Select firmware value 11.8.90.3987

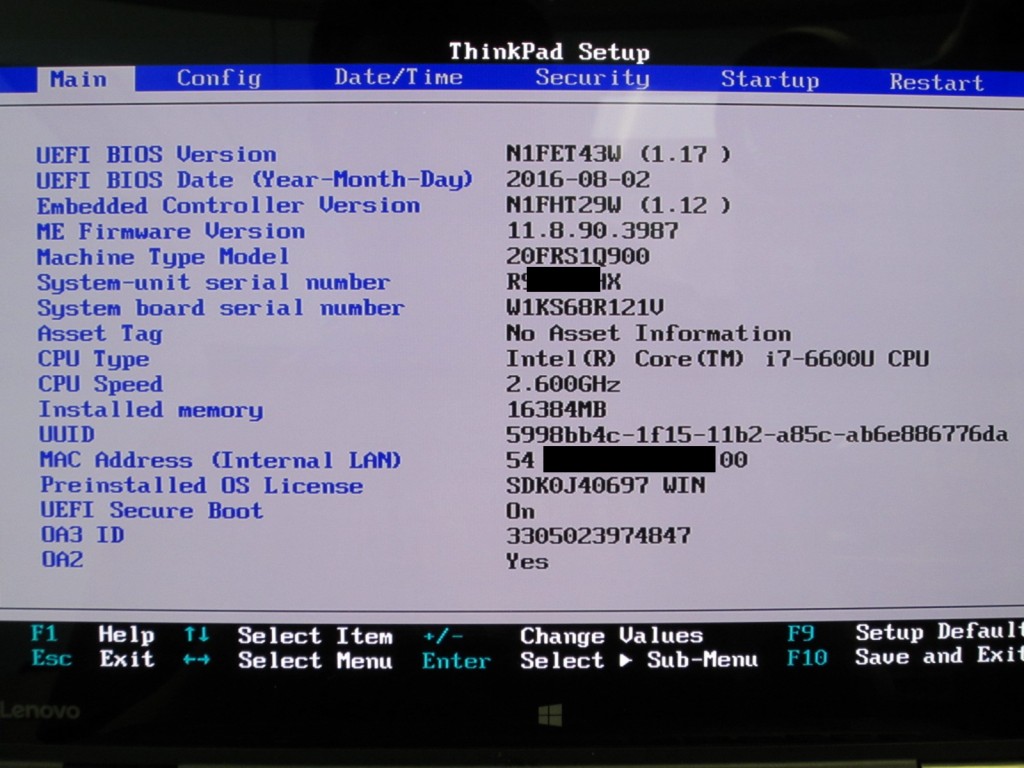(592, 231)
